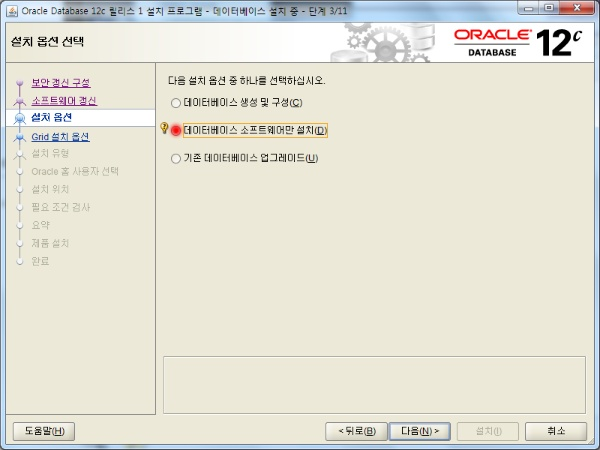
Task: Click the 기존 데이터베이스 업그레이드(U) label text
Action: click(x=251, y=158)
